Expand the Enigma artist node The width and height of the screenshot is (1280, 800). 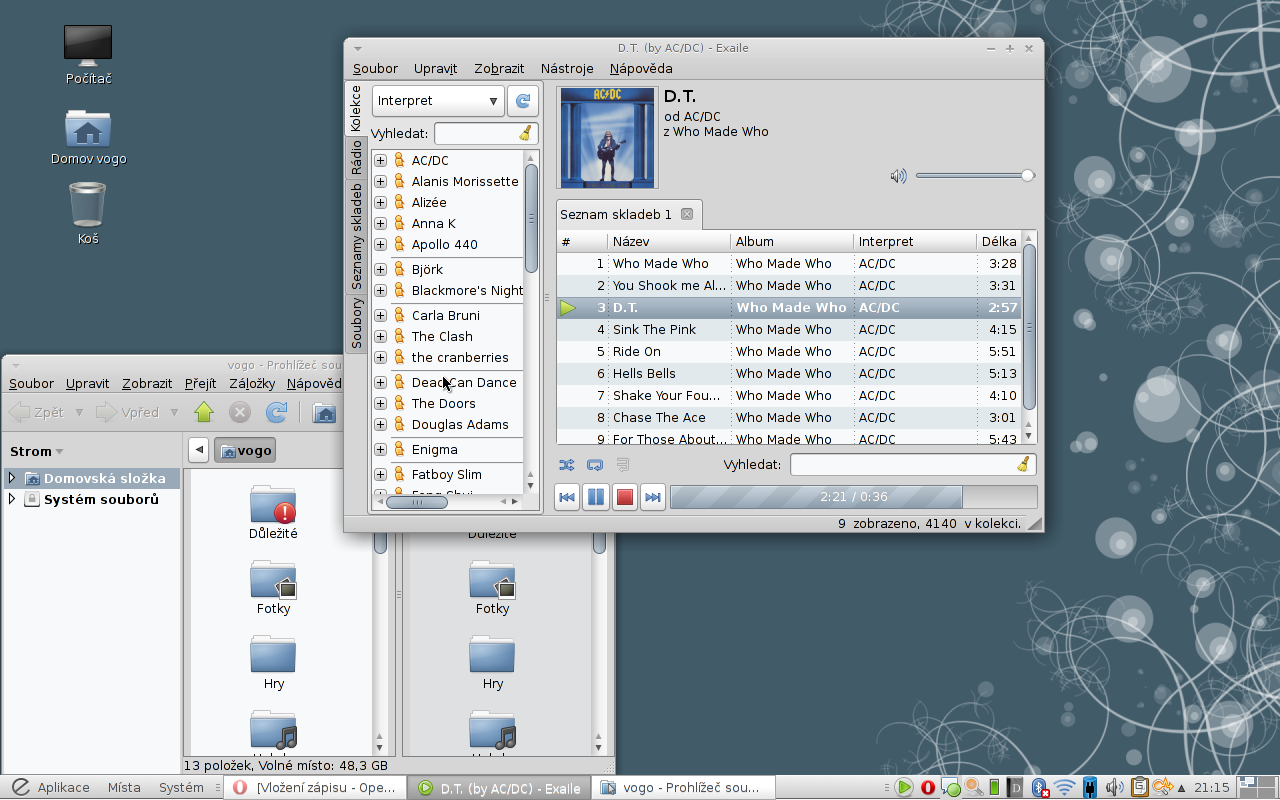click(381, 450)
